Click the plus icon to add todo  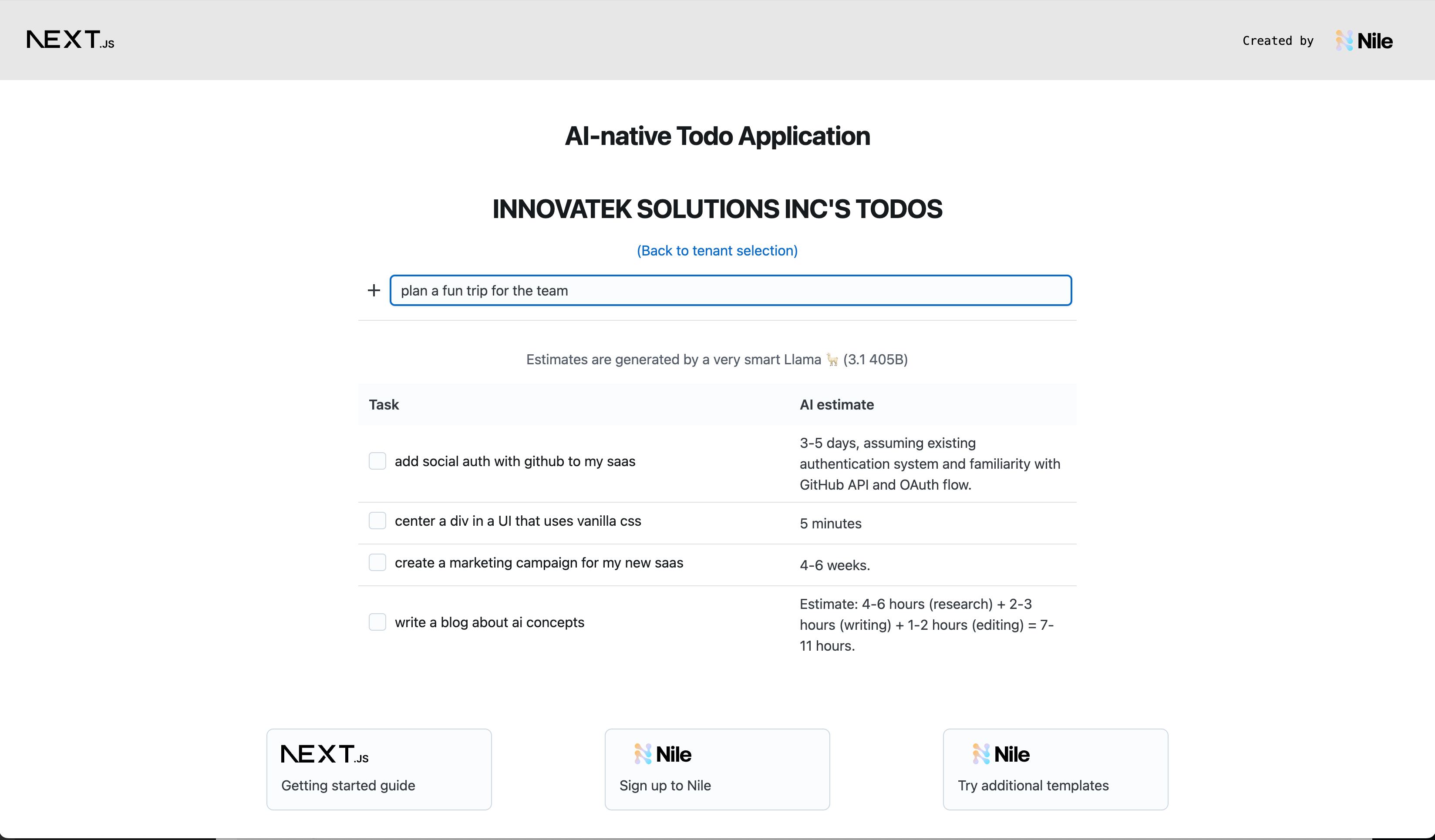(374, 290)
